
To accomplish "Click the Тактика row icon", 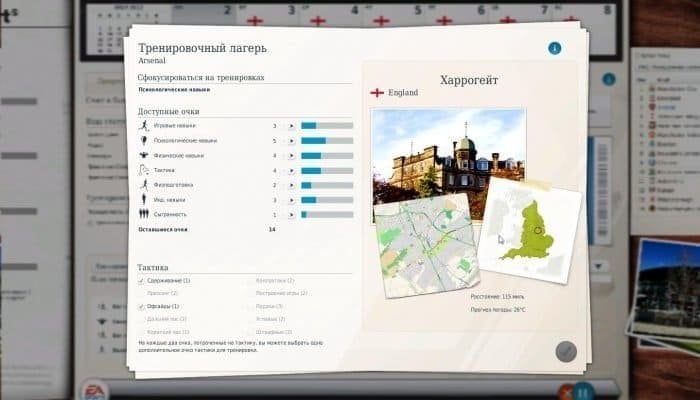I will pyautogui.click(x=144, y=170).
